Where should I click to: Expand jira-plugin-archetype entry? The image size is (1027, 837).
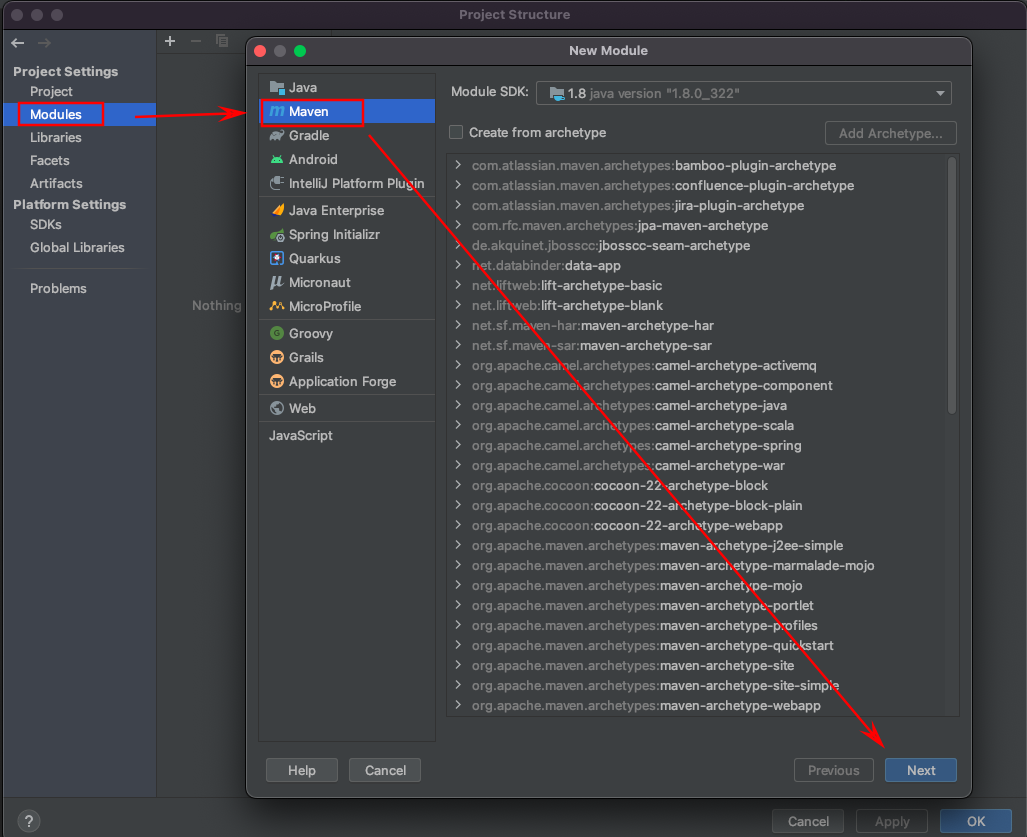tap(458, 205)
